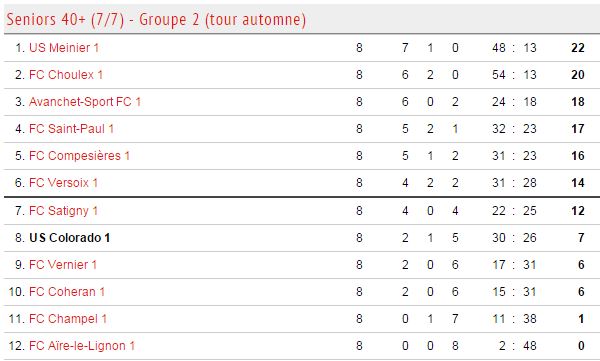Viewport: 600px width, 361px height.
Task: Click FC Satigny's 12 points total
Action: click(x=577, y=211)
